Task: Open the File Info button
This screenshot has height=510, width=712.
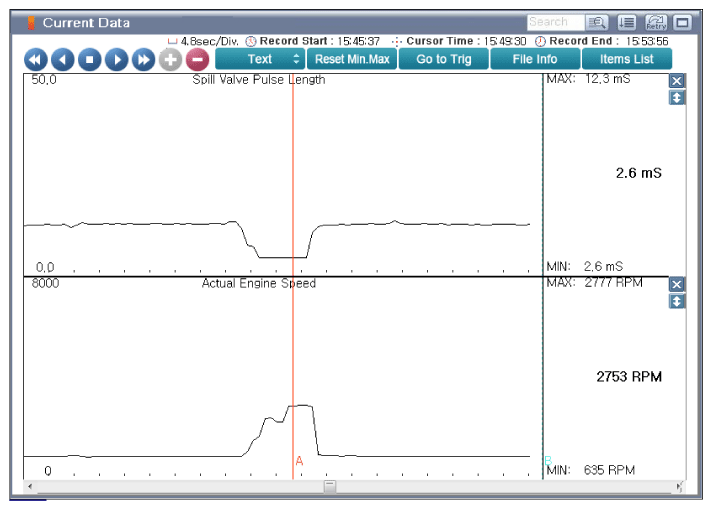Action: coord(535,59)
